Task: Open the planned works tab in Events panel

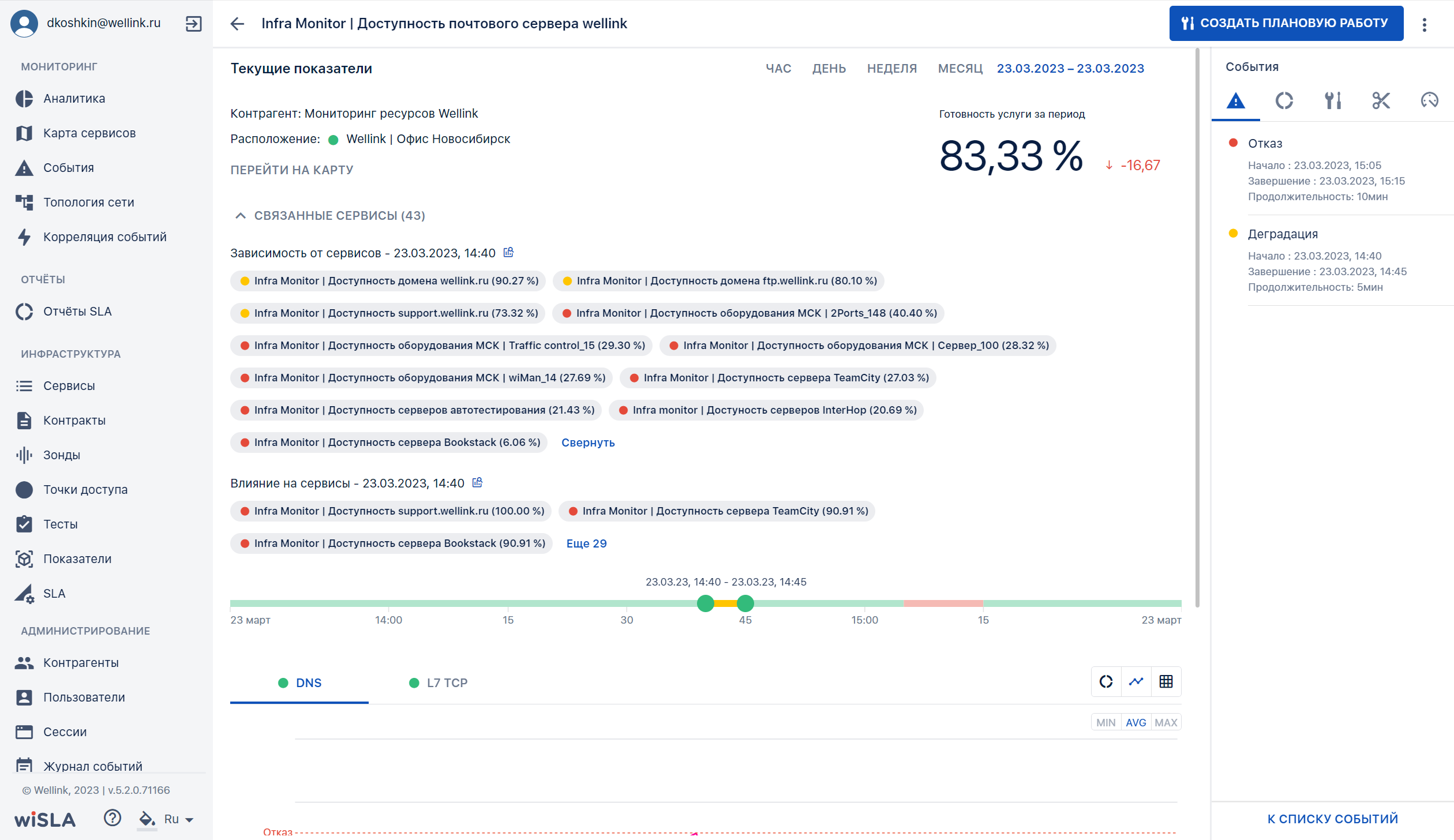Action: pos(1332,101)
